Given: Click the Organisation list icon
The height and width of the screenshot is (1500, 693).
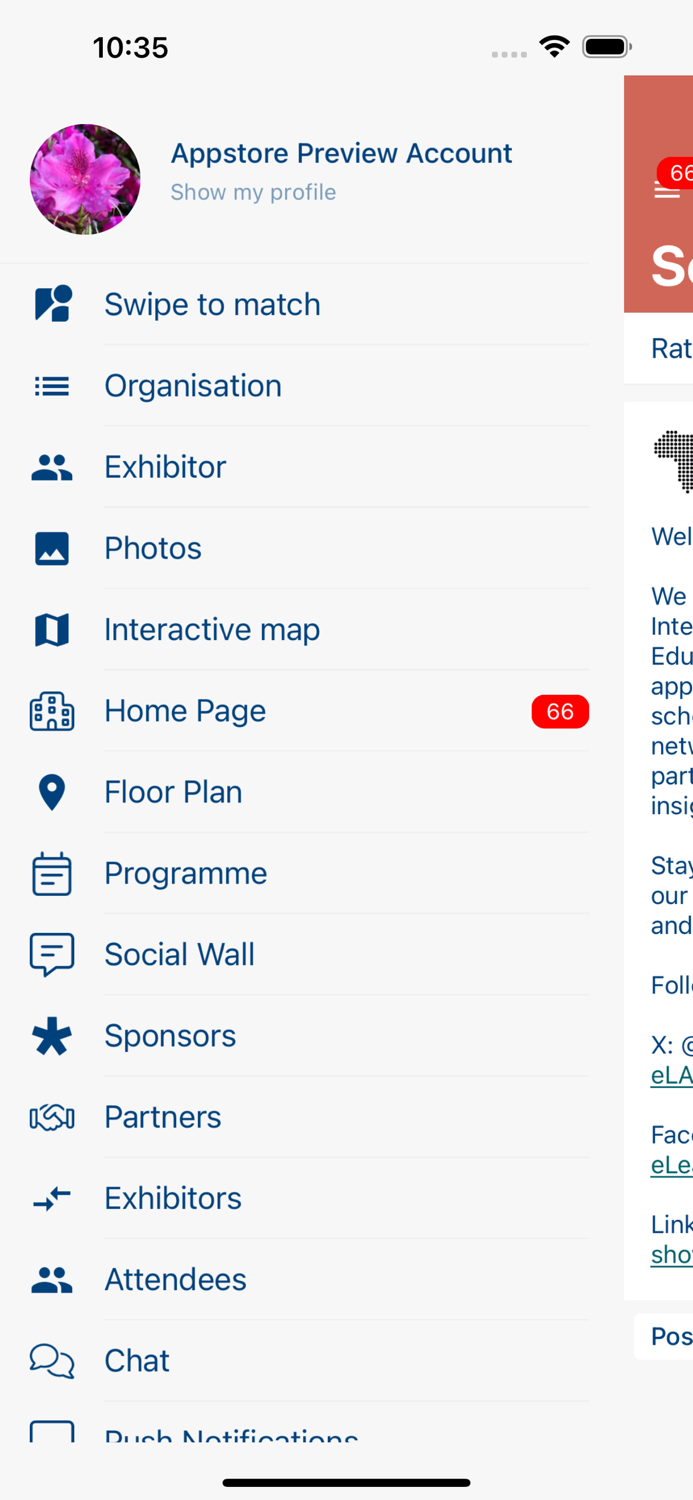Looking at the screenshot, I should coord(52,385).
